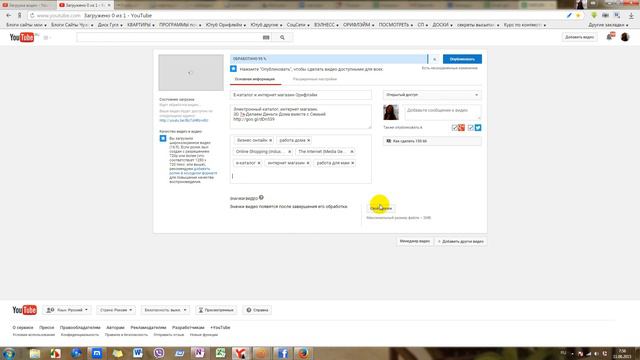
Task: Open Facebook shortcut on the taskbar
Action: tap(282, 353)
